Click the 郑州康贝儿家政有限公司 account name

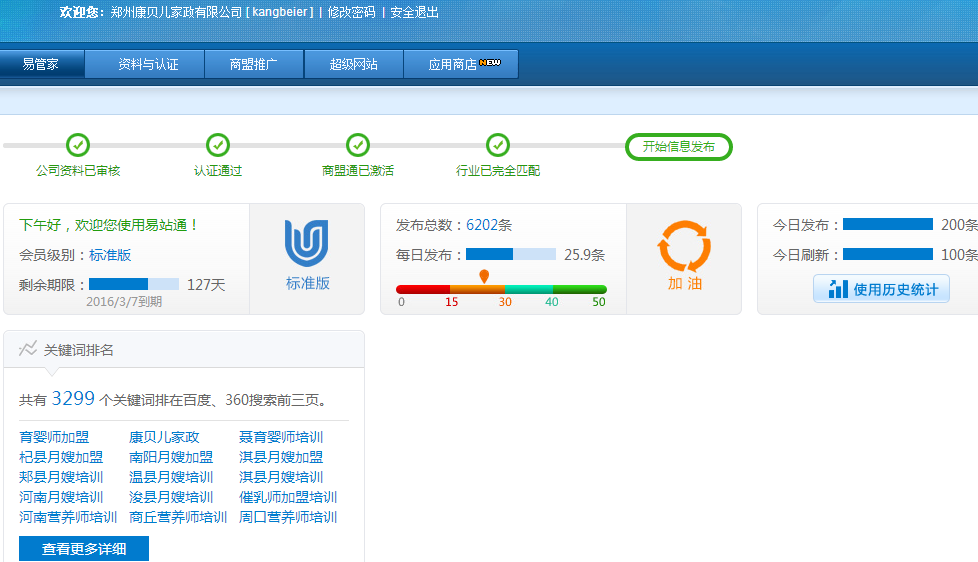pos(176,12)
